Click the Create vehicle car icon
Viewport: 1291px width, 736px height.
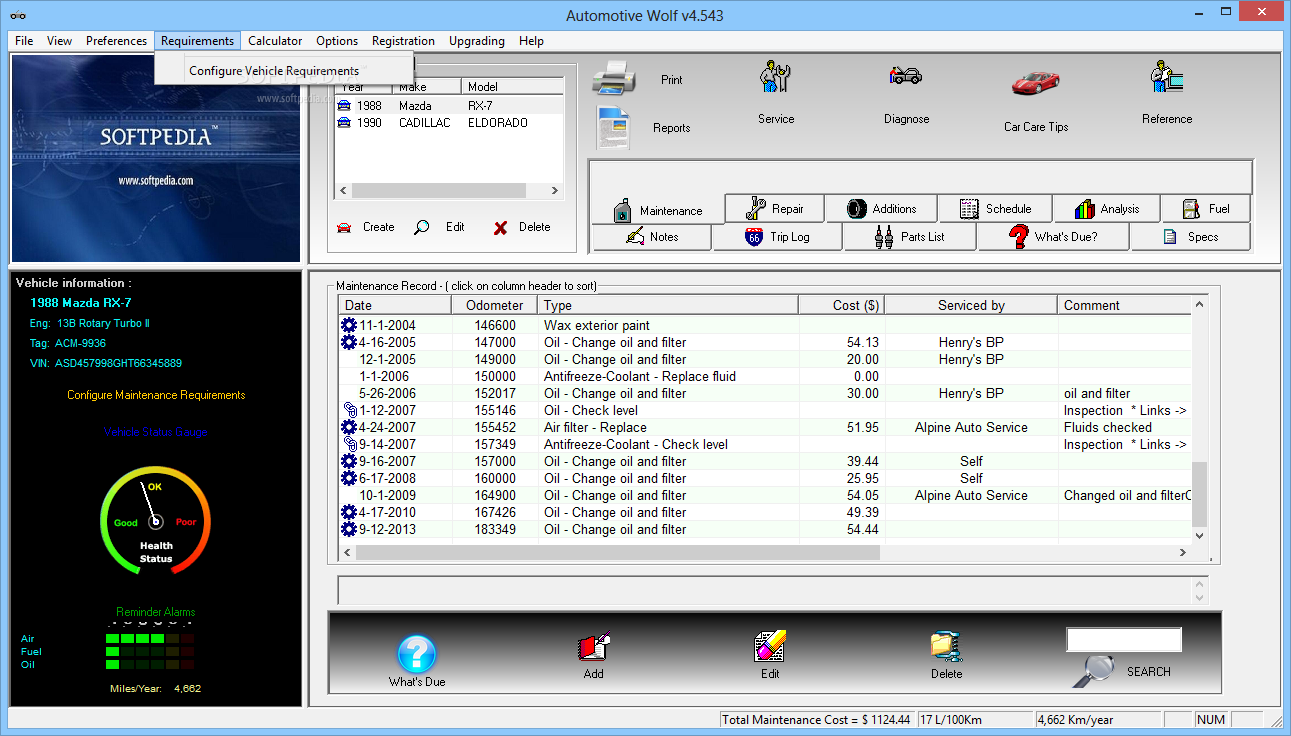[344, 227]
